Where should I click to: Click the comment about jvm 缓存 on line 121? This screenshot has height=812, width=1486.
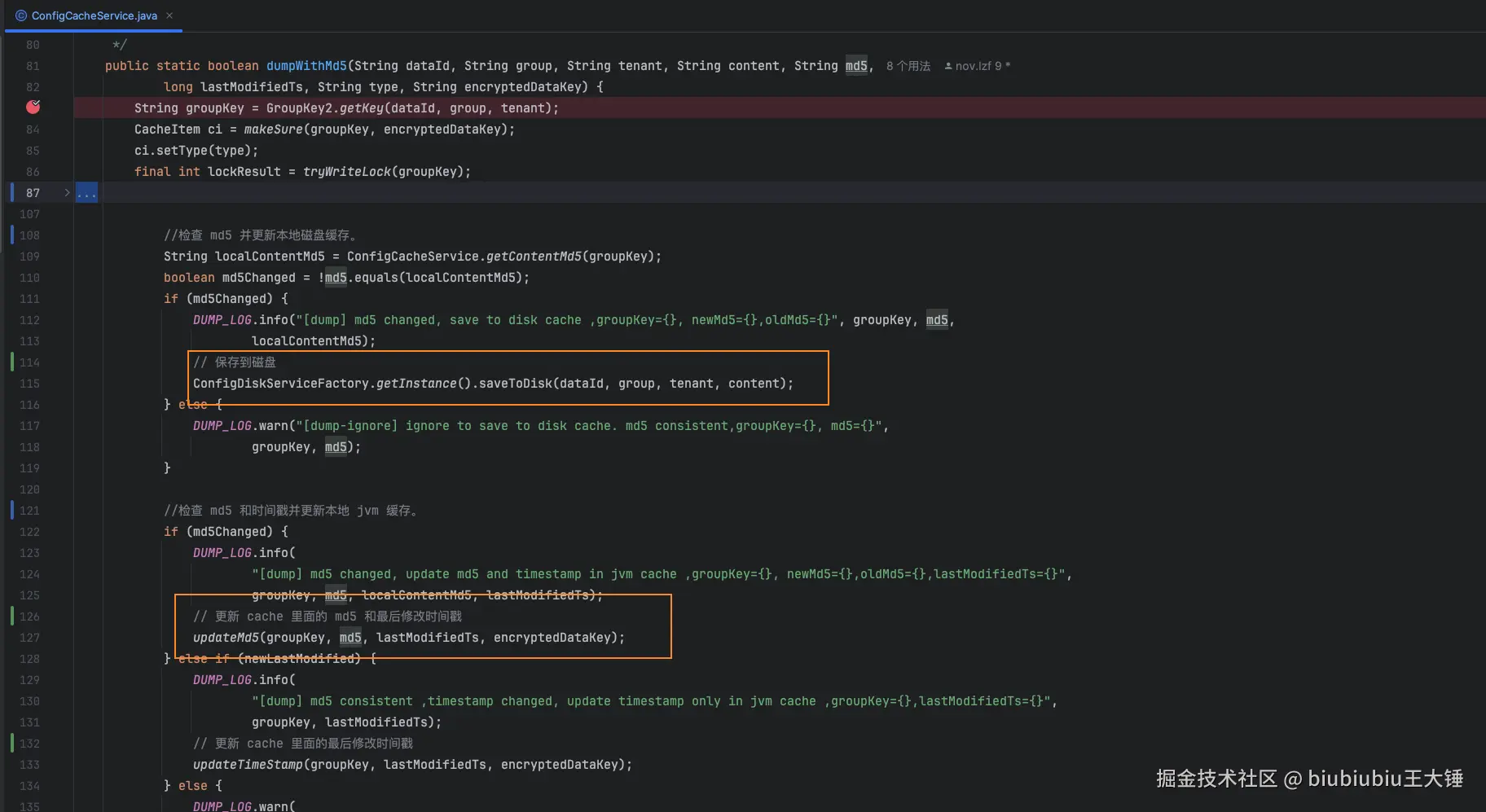click(292, 511)
